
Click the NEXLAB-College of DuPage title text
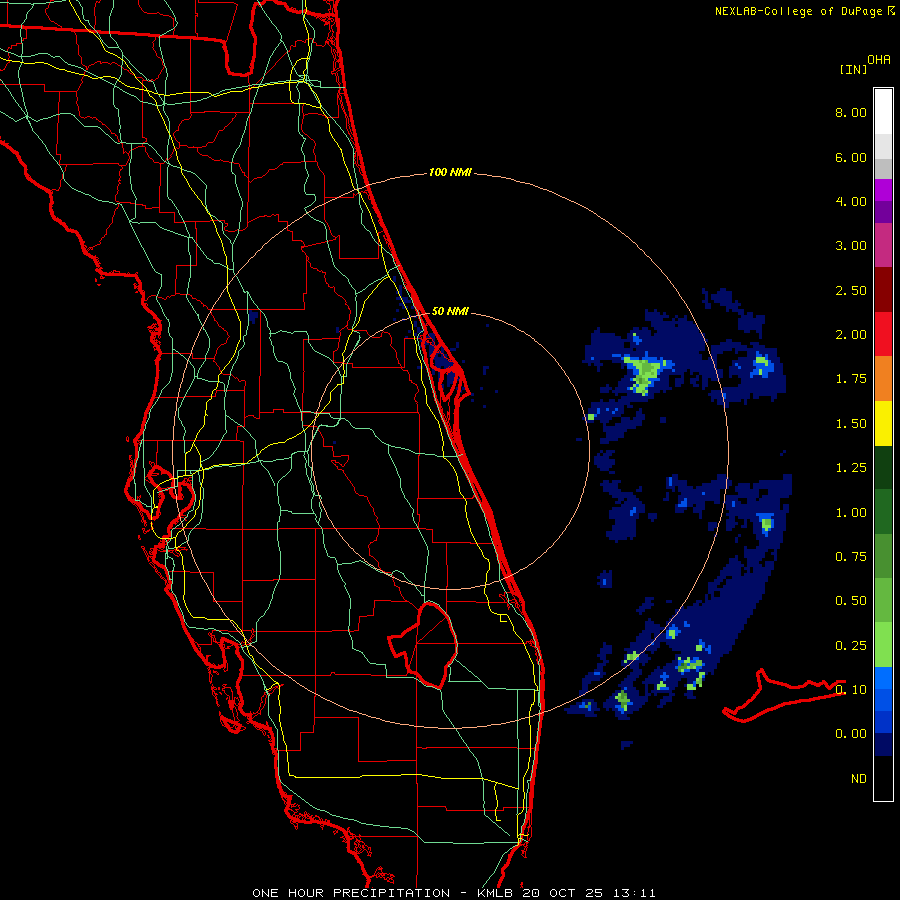coord(798,11)
